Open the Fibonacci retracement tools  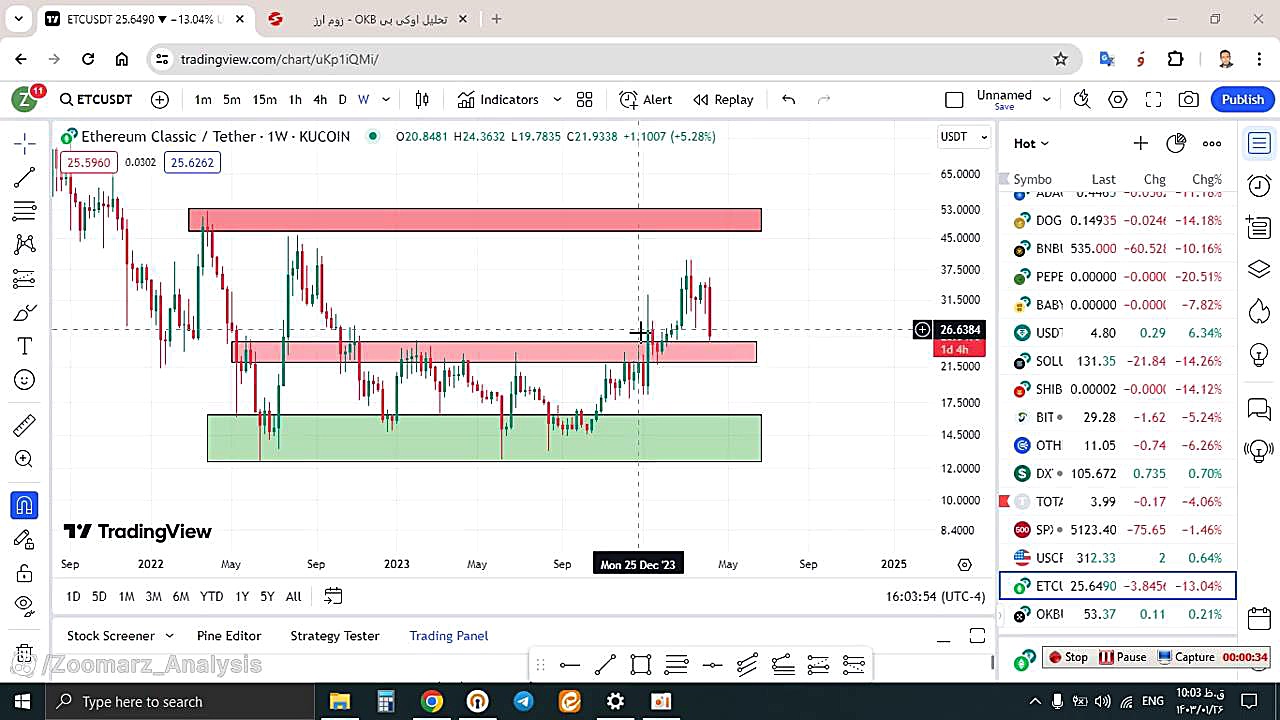pyautogui.click(x=25, y=211)
